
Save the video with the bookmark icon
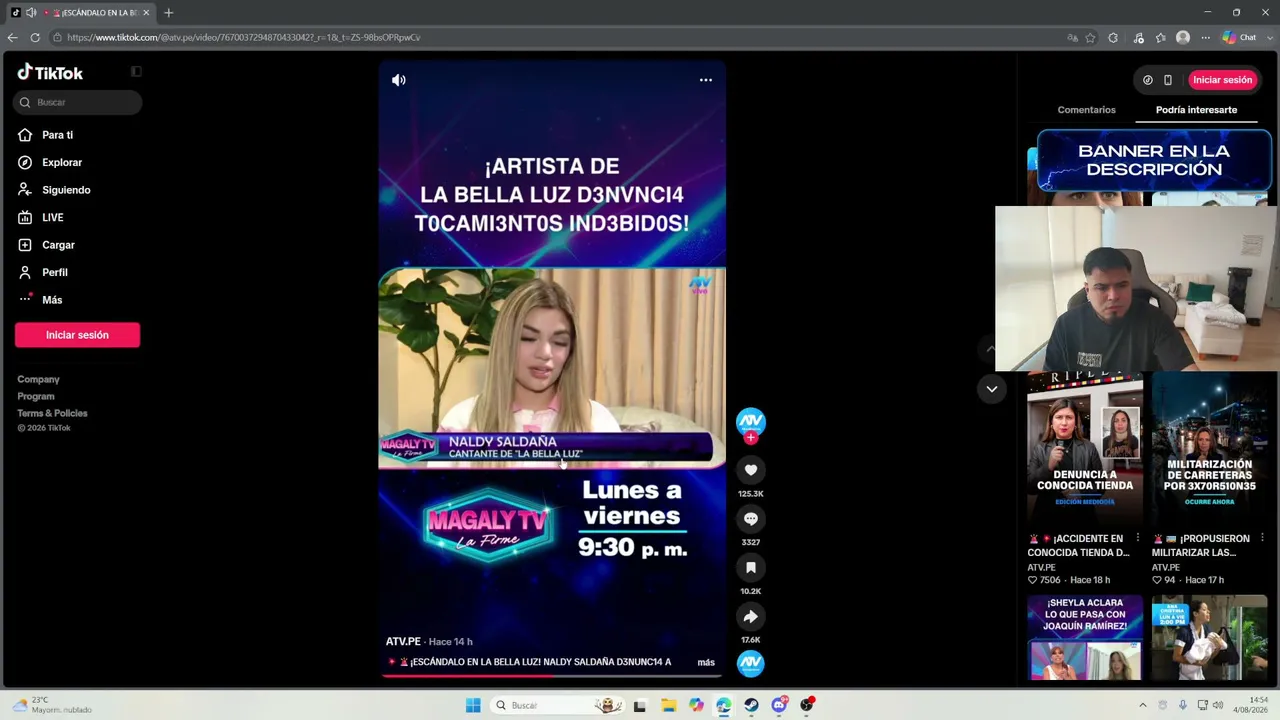click(x=751, y=568)
